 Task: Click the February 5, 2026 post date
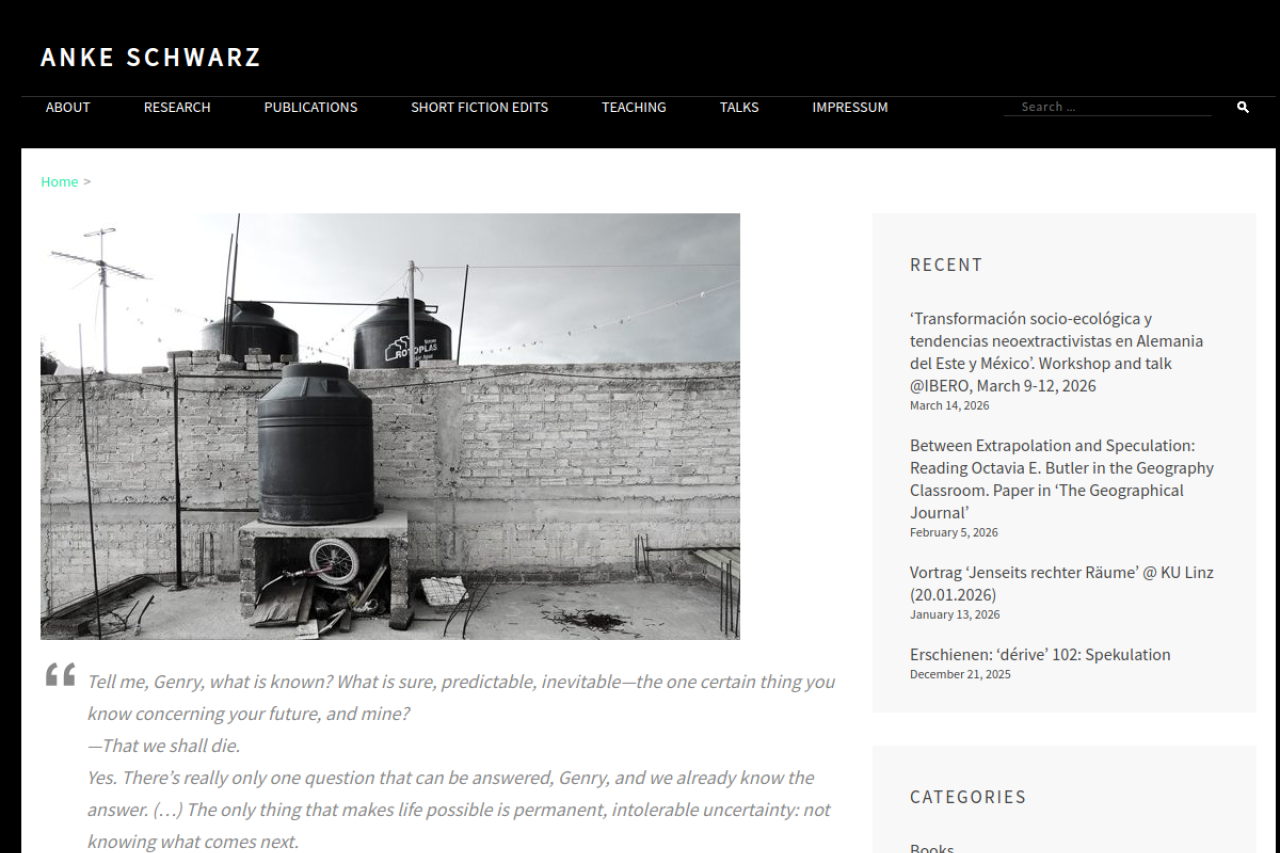(954, 532)
